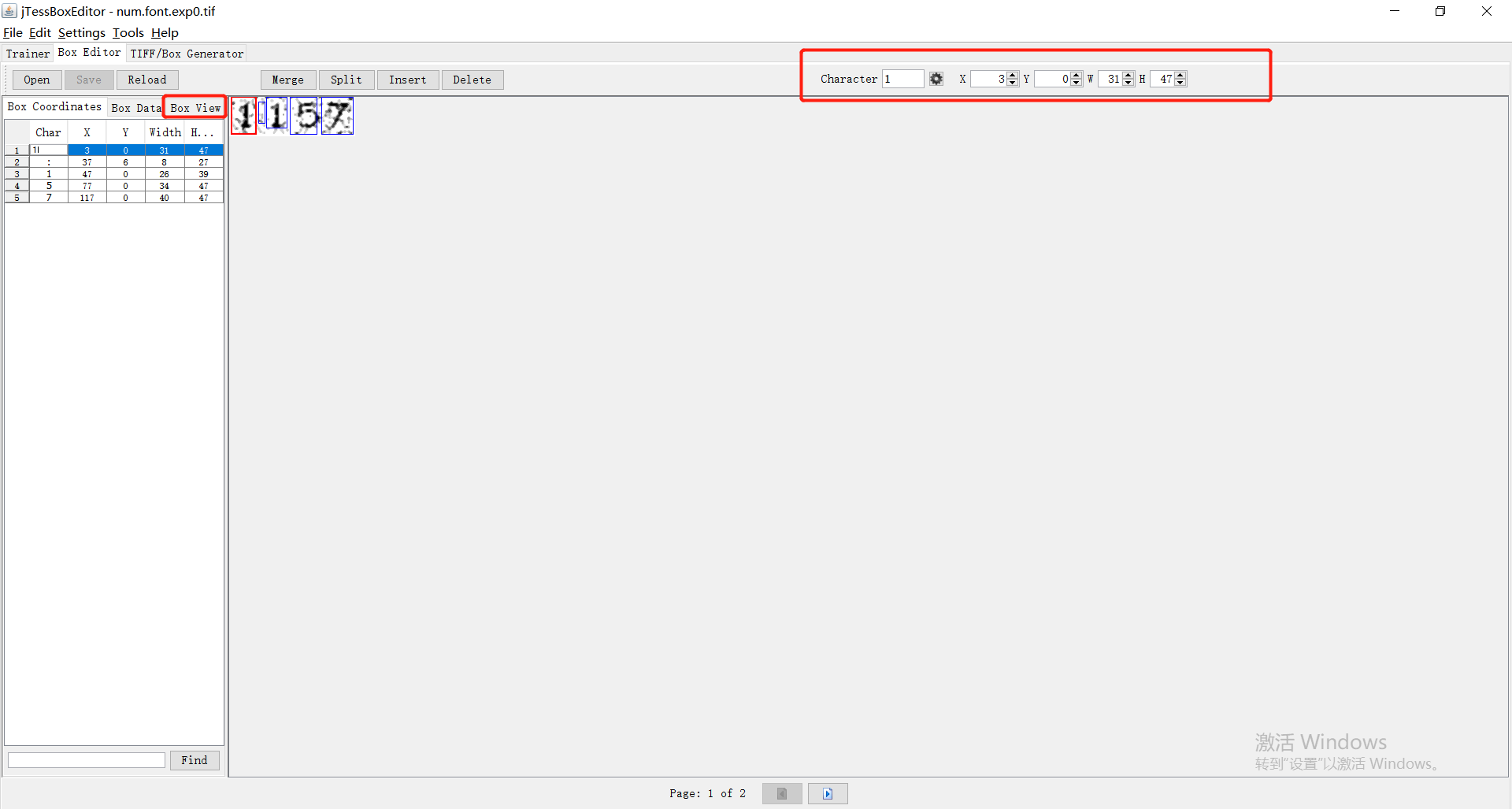Switch to the Box Data tab

tap(135, 108)
